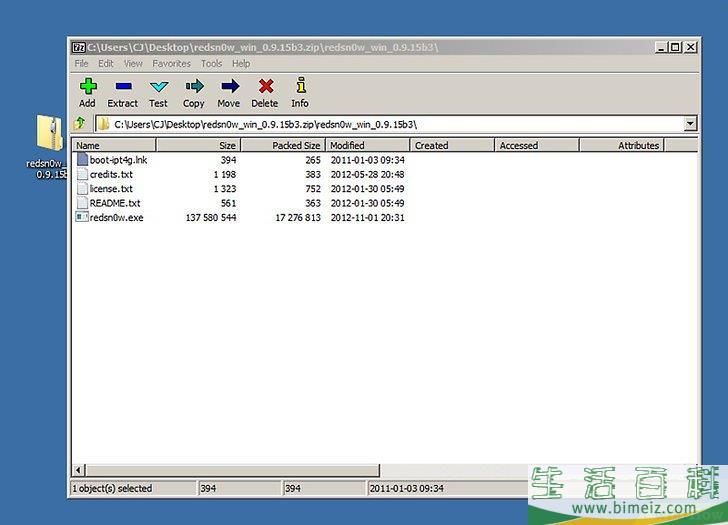Sort by Name column header

click(x=114, y=145)
